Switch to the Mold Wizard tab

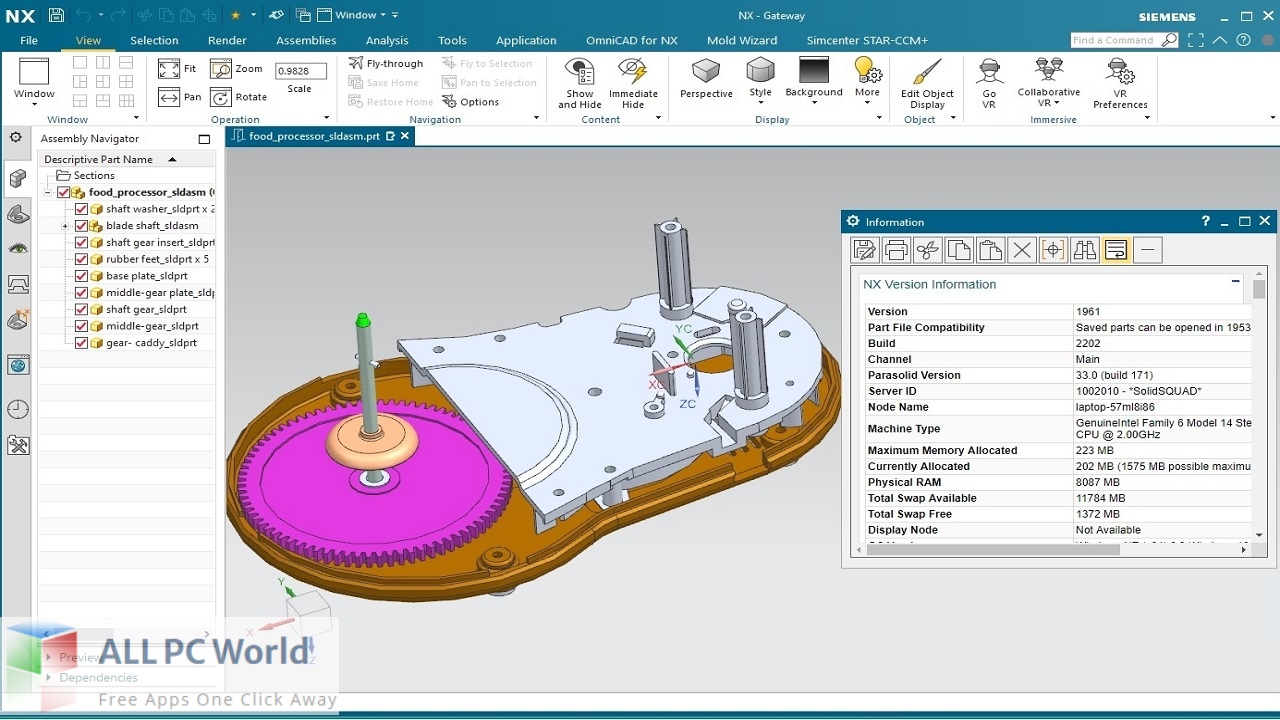click(742, 41)
